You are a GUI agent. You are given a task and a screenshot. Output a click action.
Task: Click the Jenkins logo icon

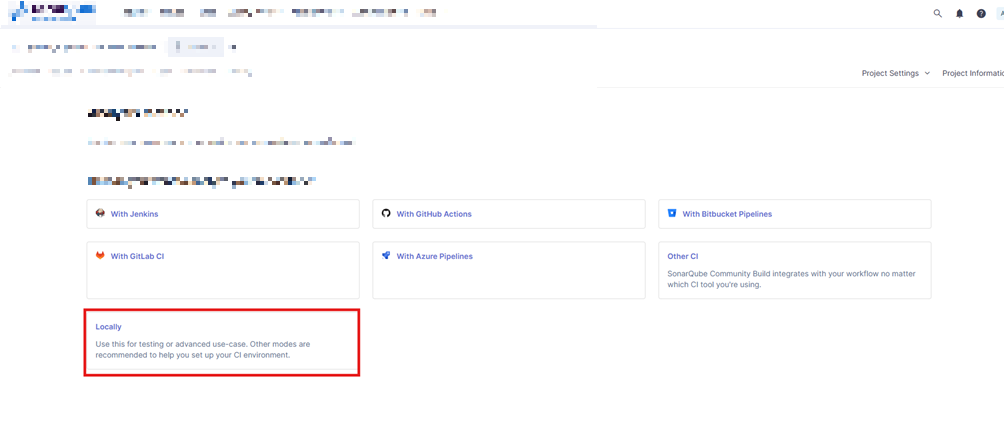pyautogui.click(x=100, y=213)
